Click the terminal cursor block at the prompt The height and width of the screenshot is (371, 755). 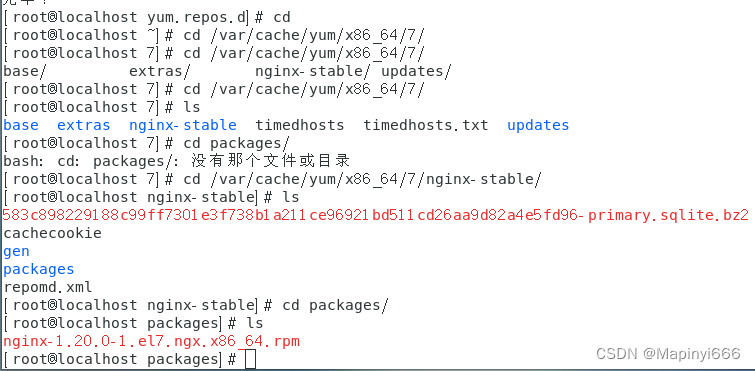pos(250,359)
